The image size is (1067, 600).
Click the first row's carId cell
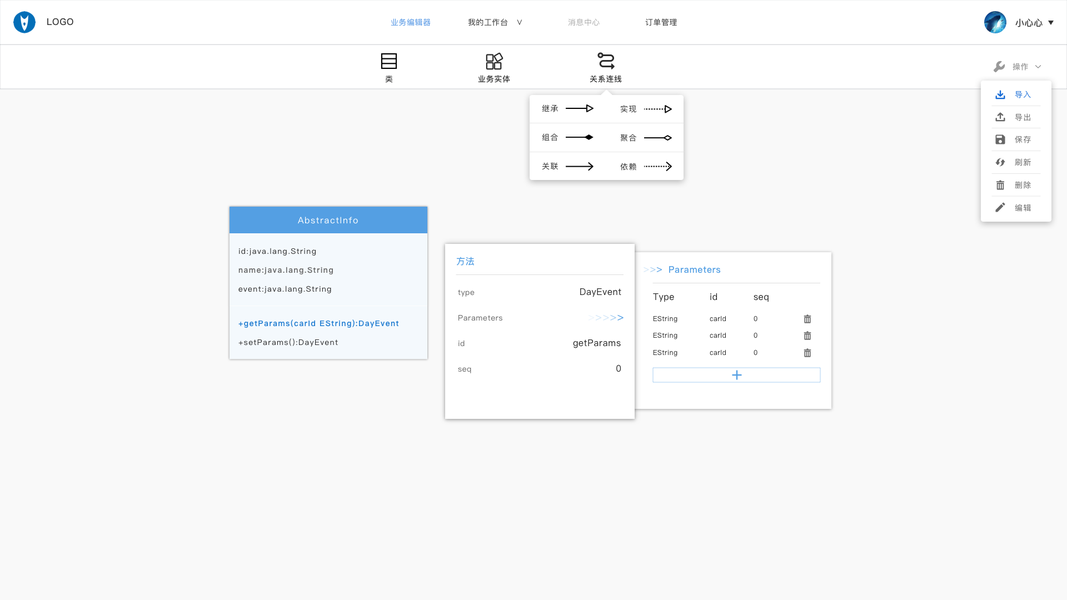pyautogui.click(x=718, y=319)
